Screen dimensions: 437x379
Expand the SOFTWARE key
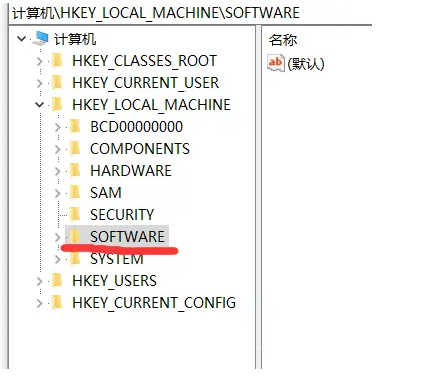(58, 237)
